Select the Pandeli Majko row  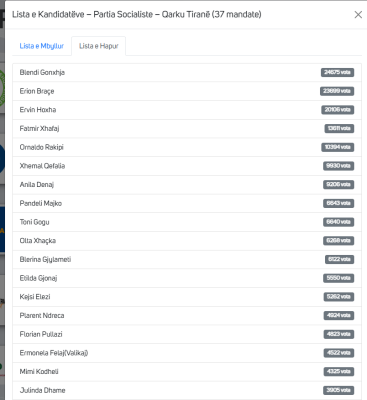pos(187,203)
